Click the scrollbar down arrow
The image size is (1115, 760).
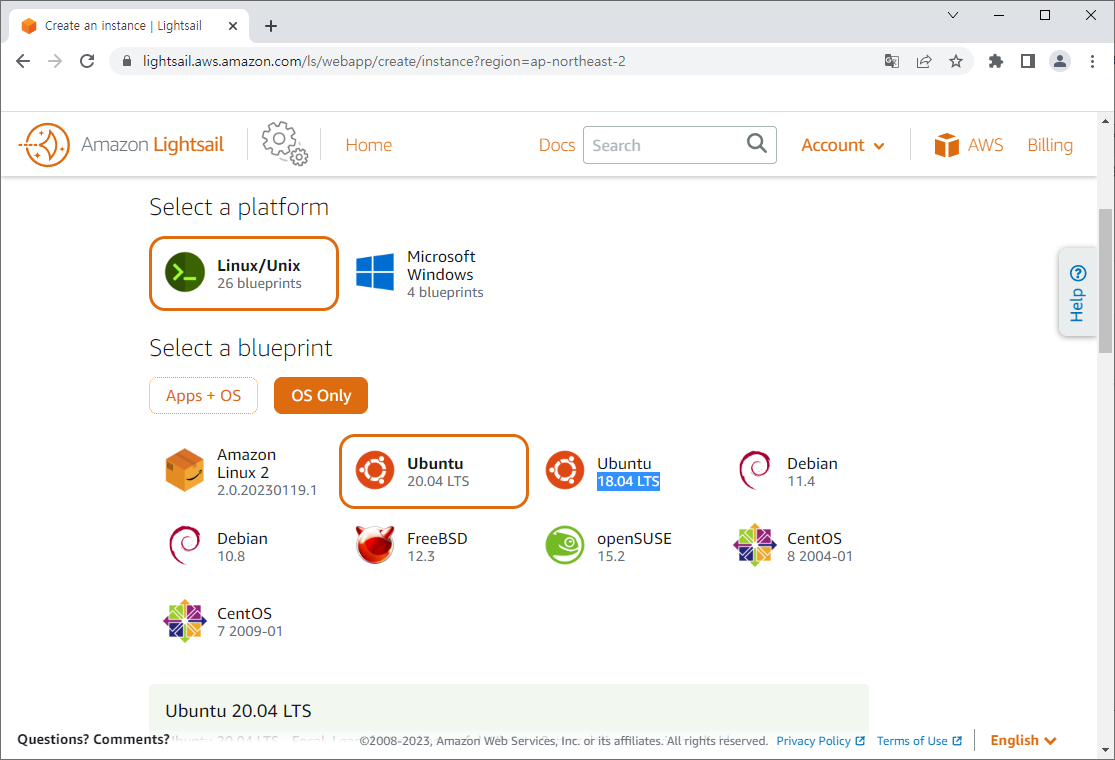point(1105,749)
